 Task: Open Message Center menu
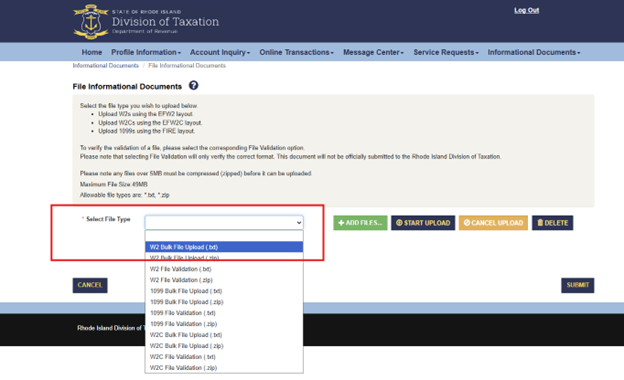373,52
